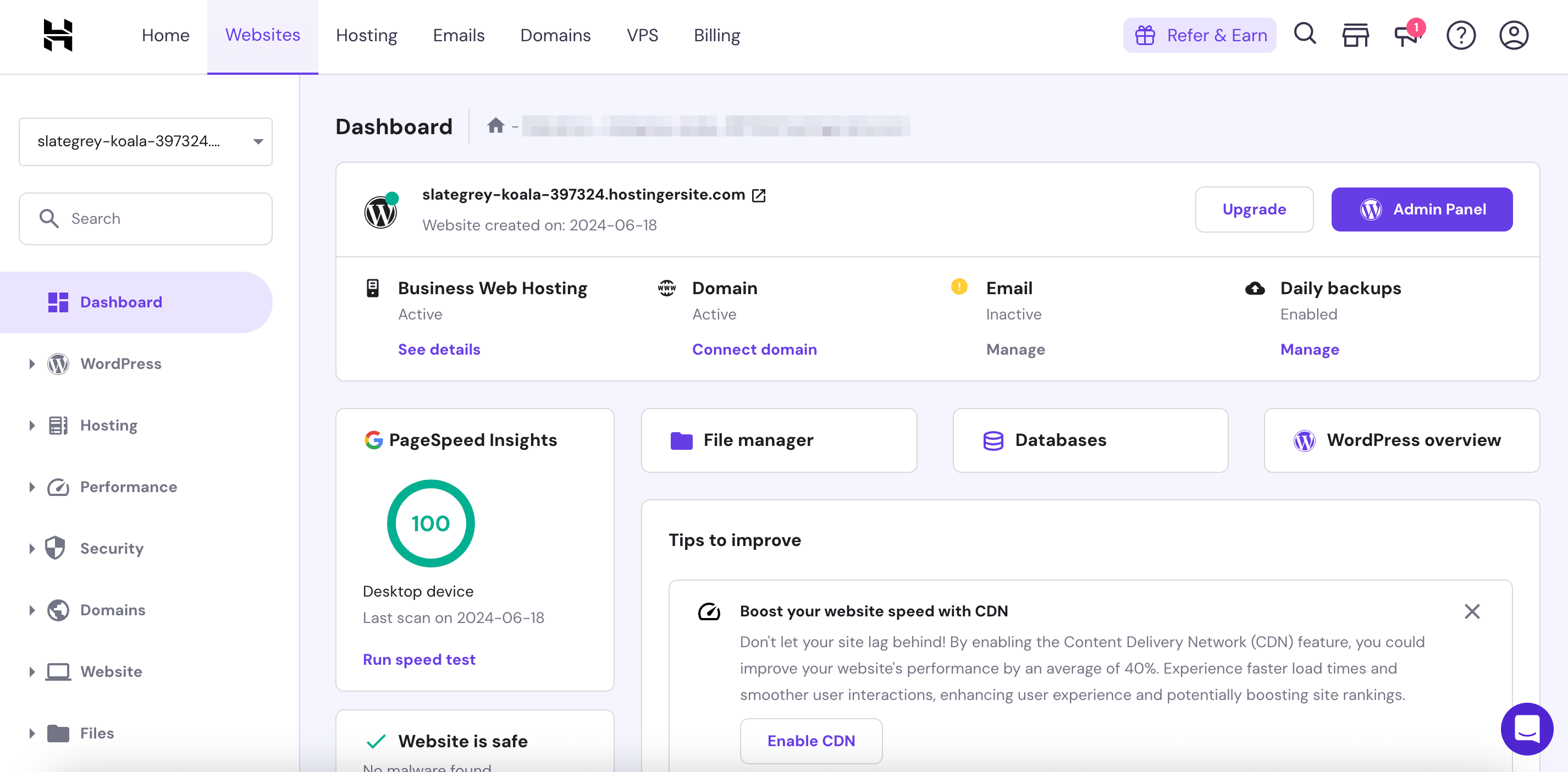Image resolution: width=1568 pixels, height=772 pixels.
Task: Click the Google logo in PageSpeed Insights
Action: [373, 439]
